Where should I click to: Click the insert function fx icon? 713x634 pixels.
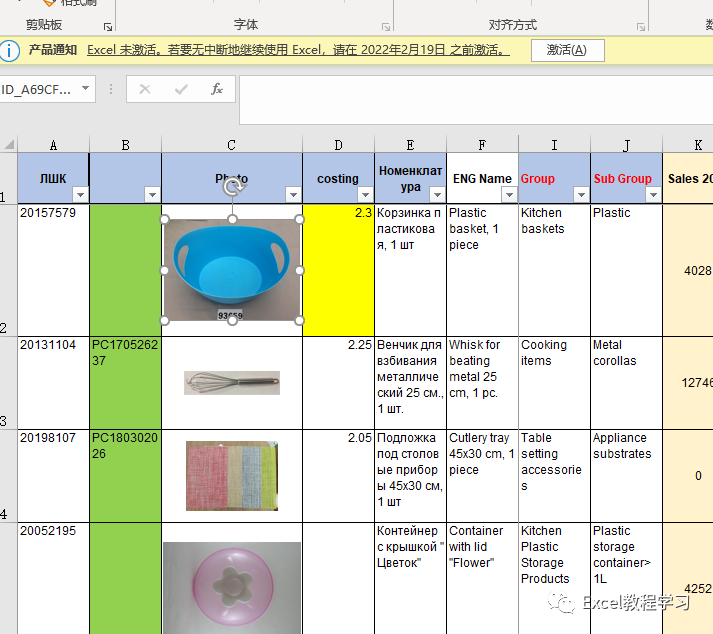[217, 89]
